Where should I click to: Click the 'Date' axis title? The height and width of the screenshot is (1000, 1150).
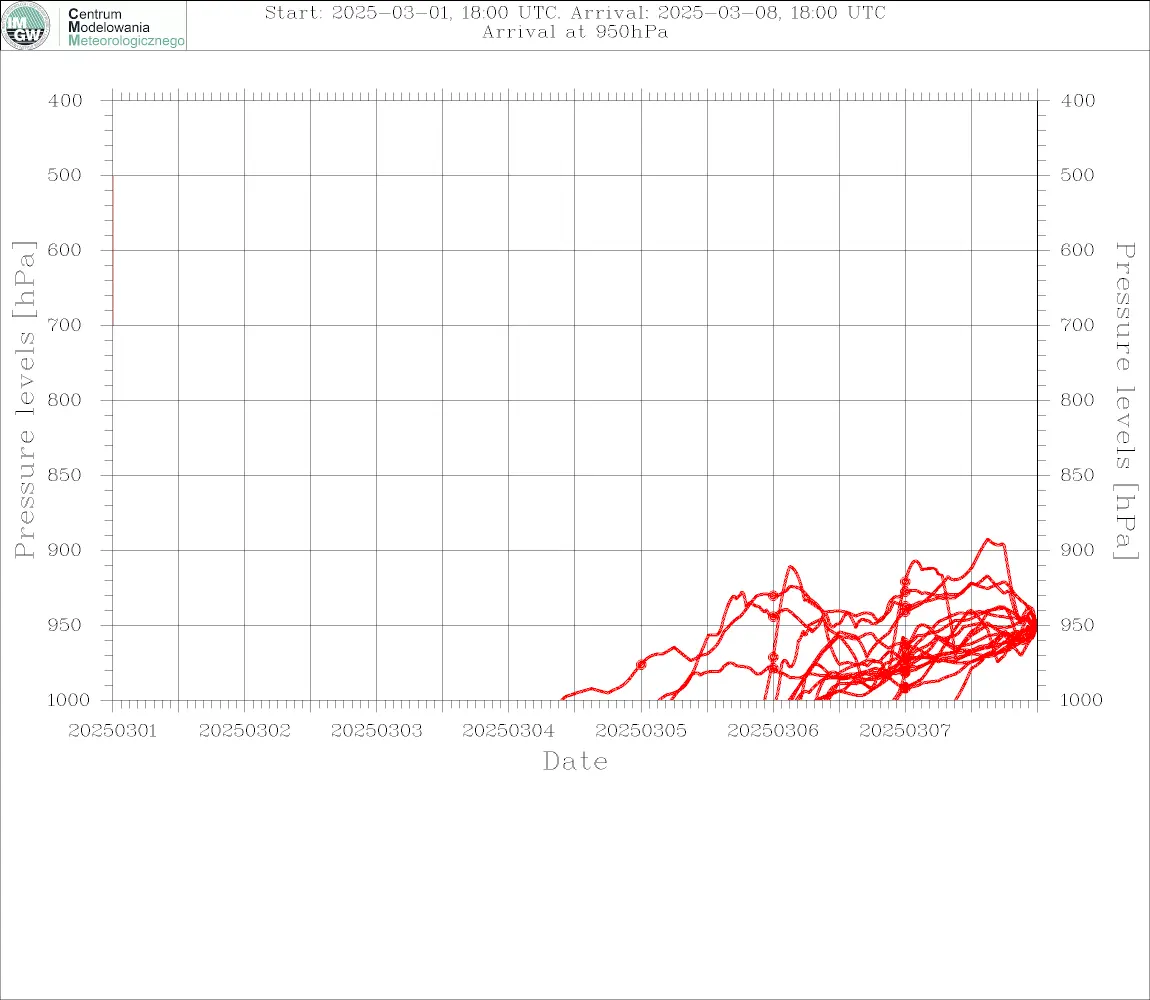pyautogui.click(x=575, y=761)
